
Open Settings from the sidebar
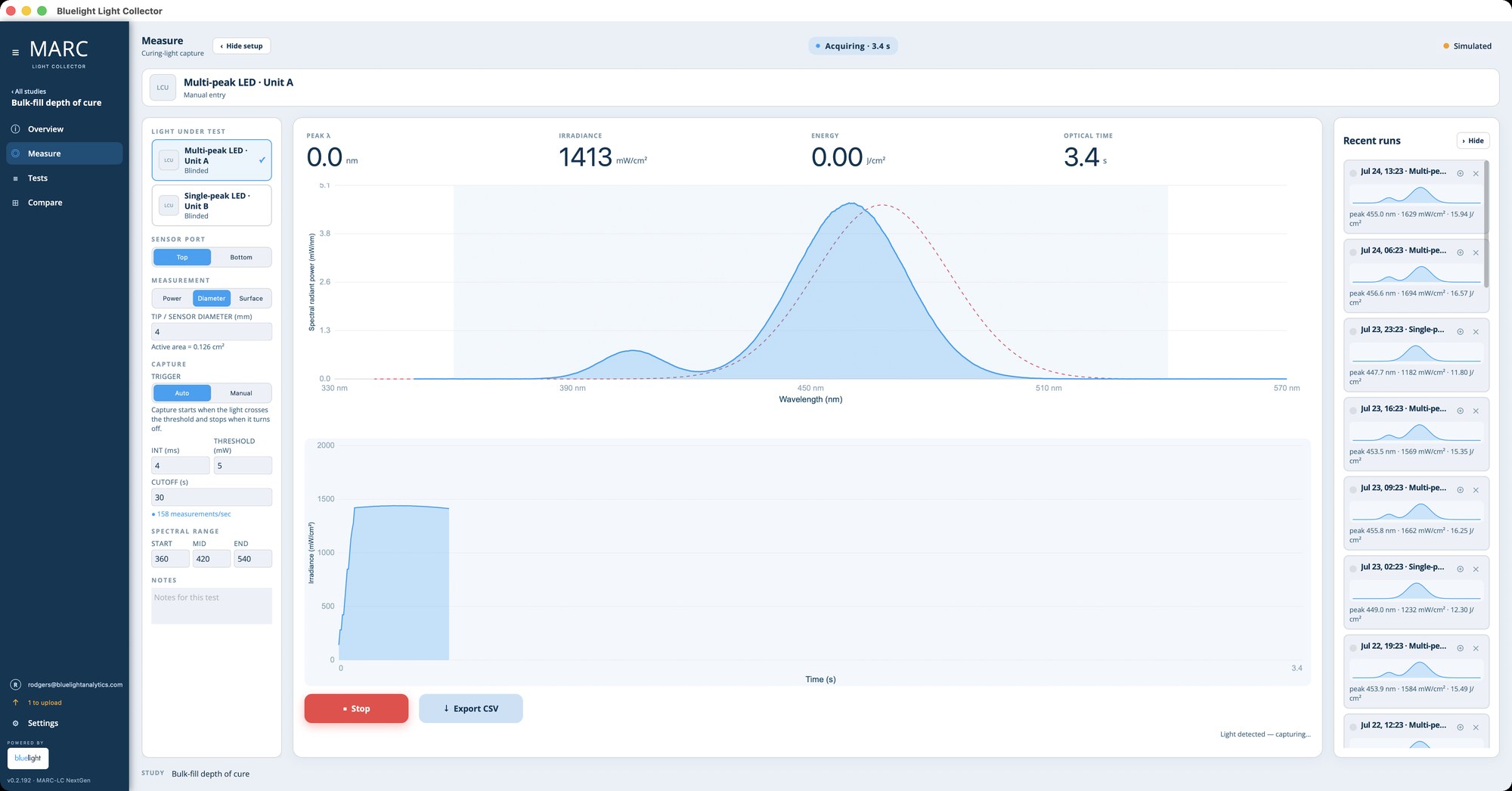pos(64,724)
